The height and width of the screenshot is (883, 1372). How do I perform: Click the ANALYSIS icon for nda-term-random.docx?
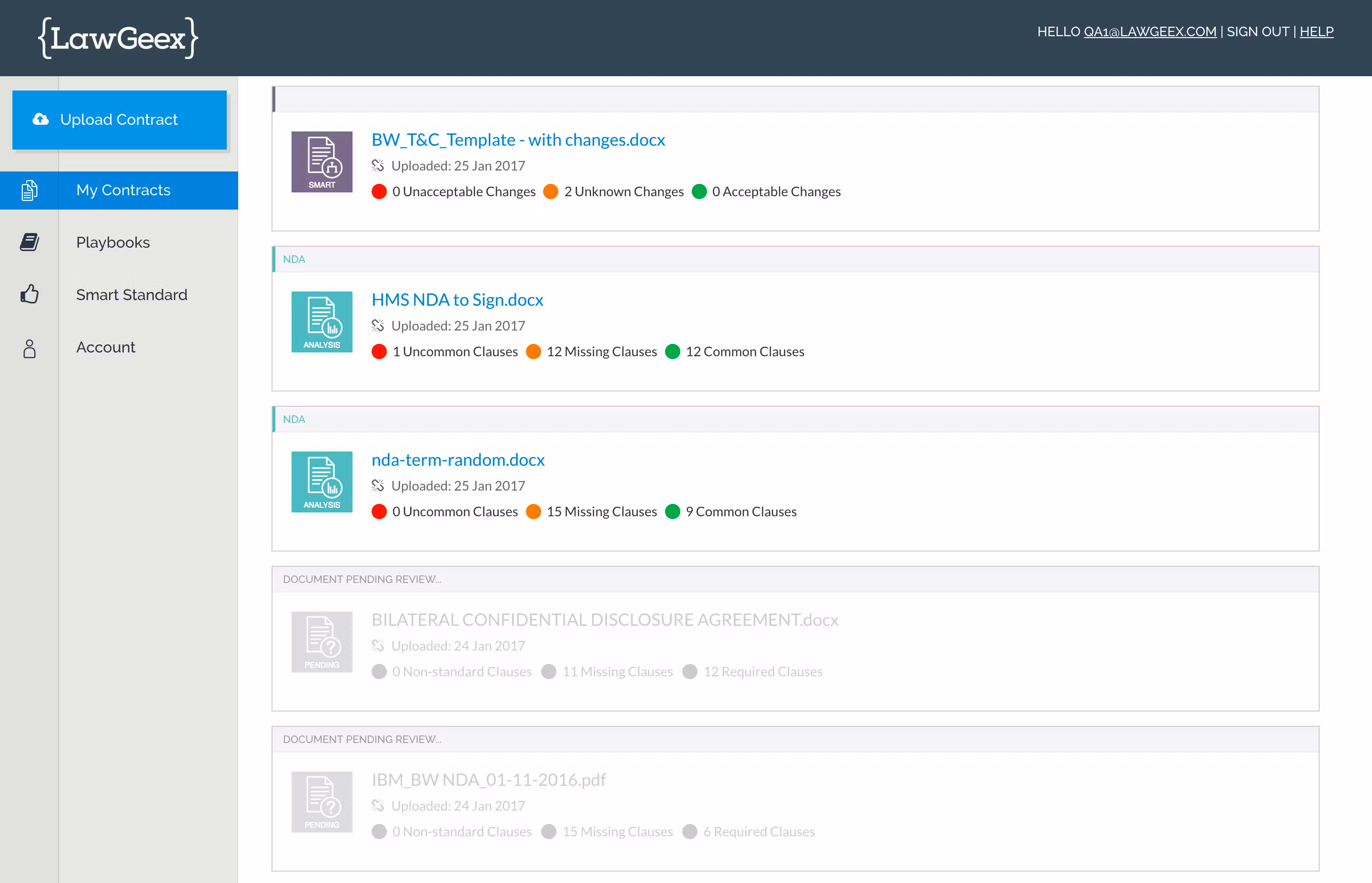tap(322, 482)
